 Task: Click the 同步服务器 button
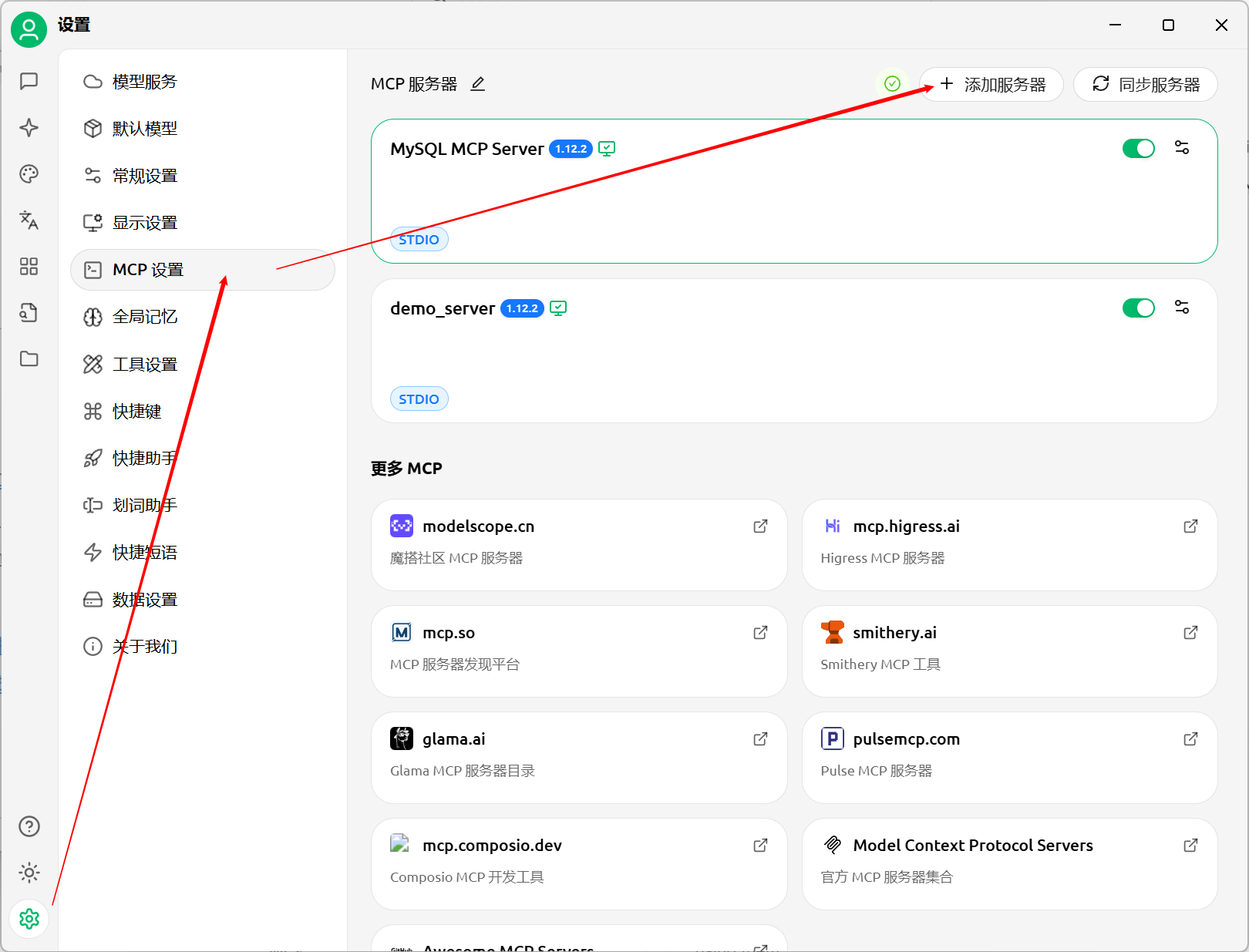pos(1146,84)
